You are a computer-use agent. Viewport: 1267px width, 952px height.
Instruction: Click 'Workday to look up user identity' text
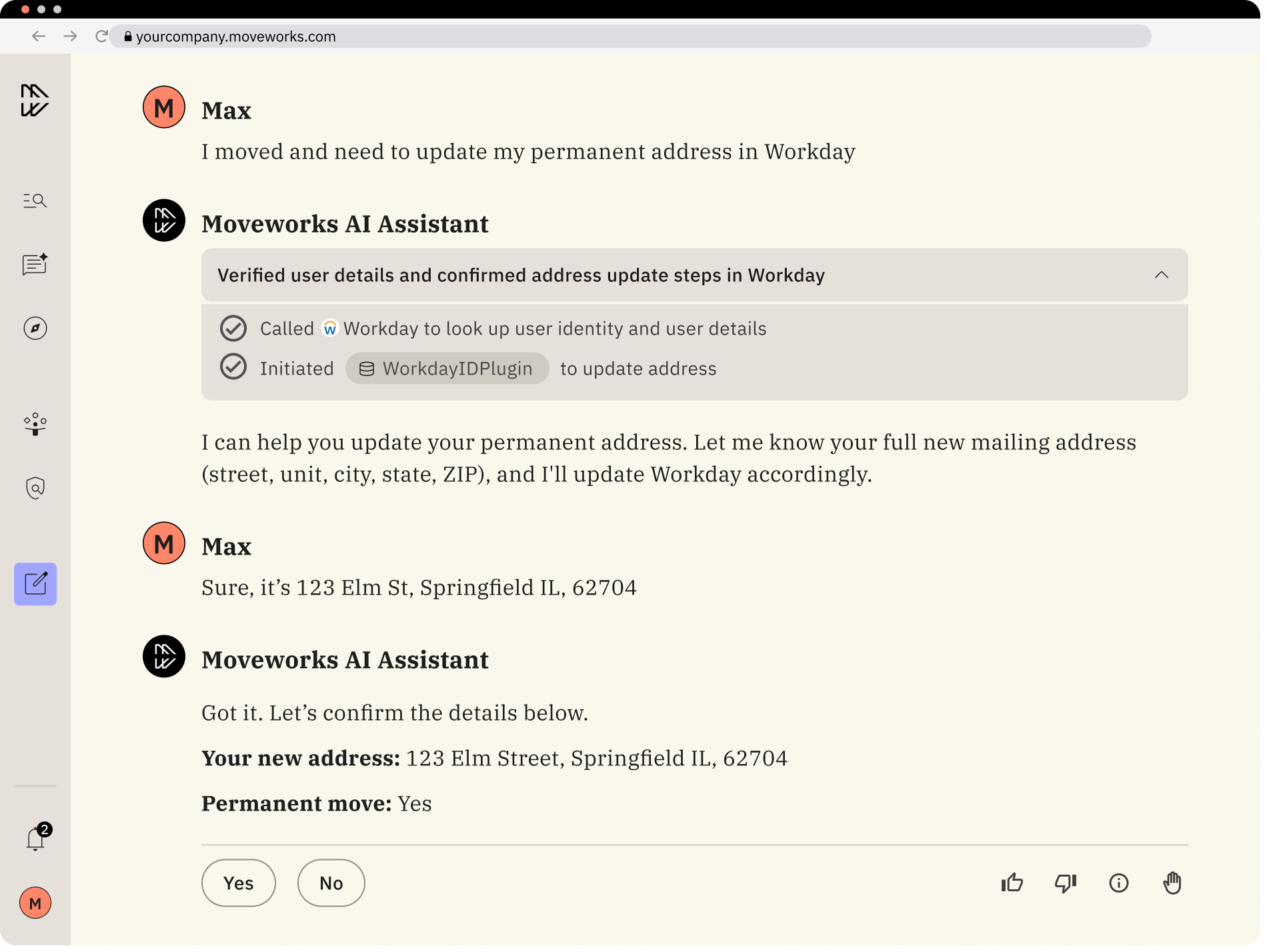point(555,329)
